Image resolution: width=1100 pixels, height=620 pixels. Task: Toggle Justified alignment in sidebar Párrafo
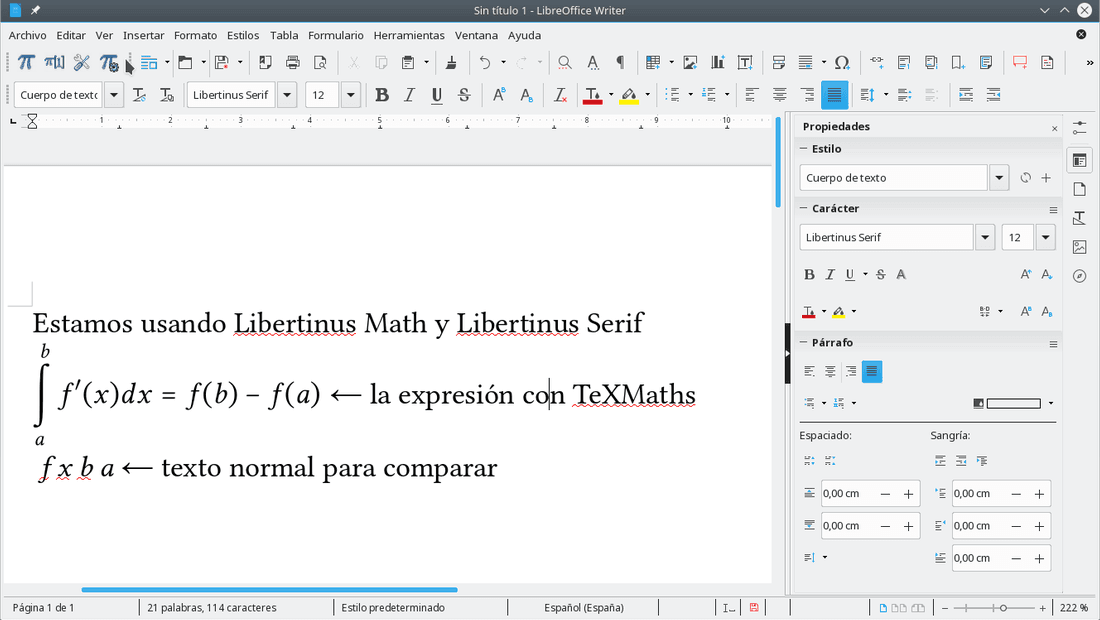click(x=871, y=371)
